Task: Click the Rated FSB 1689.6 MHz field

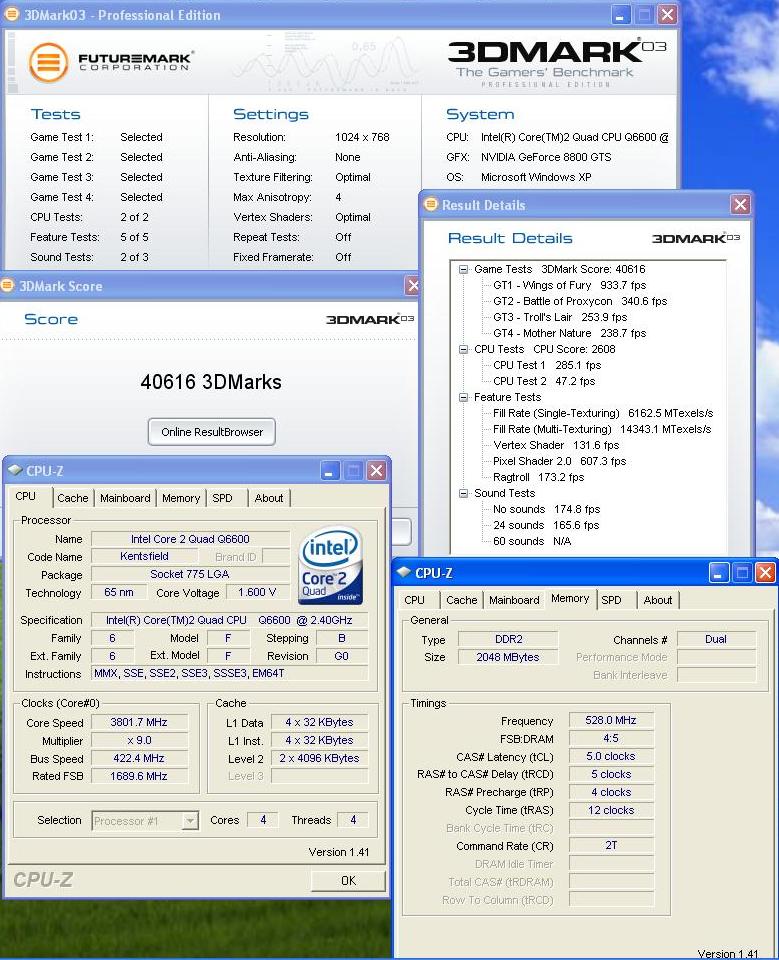Action: coord(139,776)
